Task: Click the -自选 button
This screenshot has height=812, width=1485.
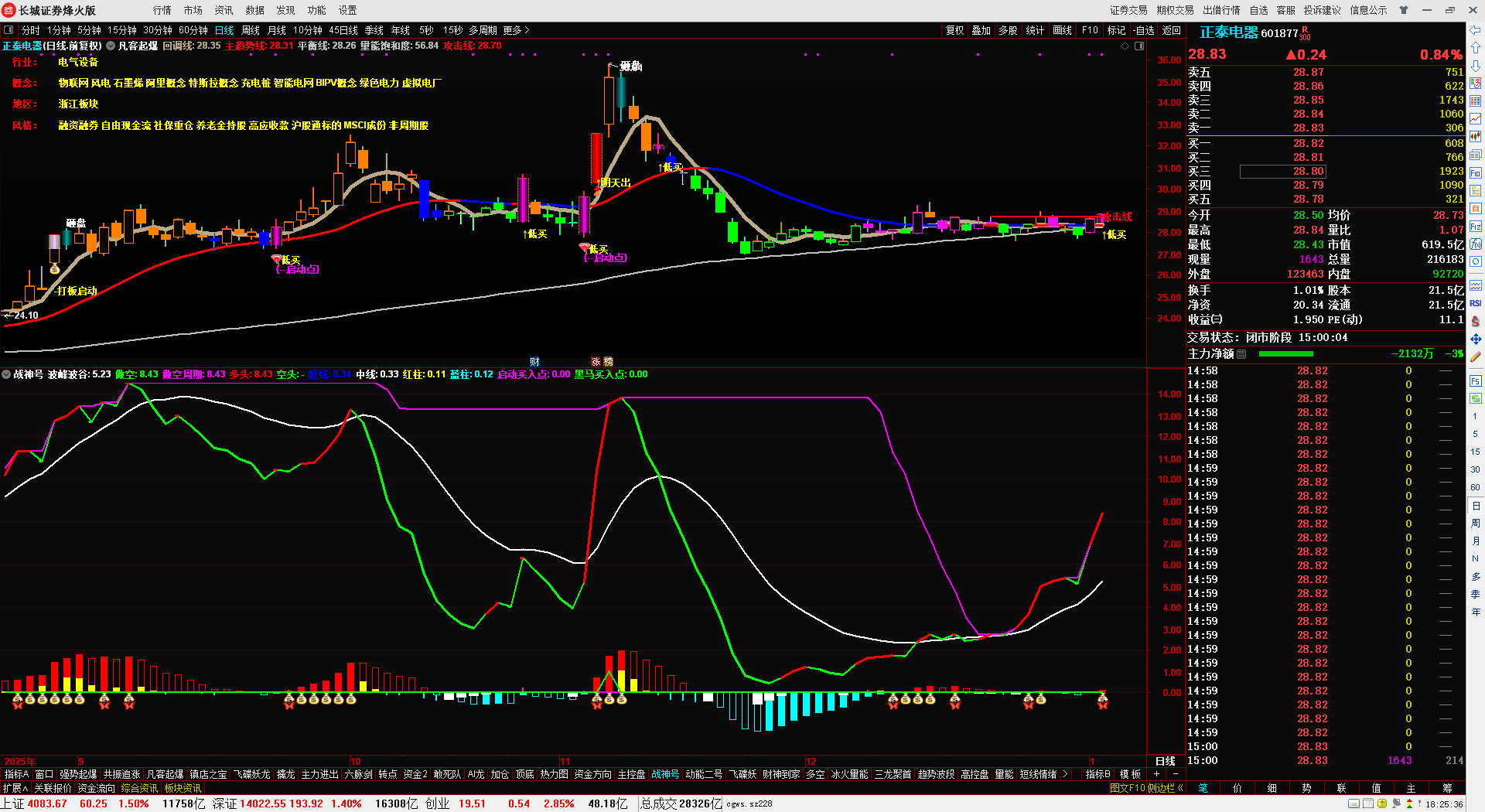Action: click(1144, 30)
